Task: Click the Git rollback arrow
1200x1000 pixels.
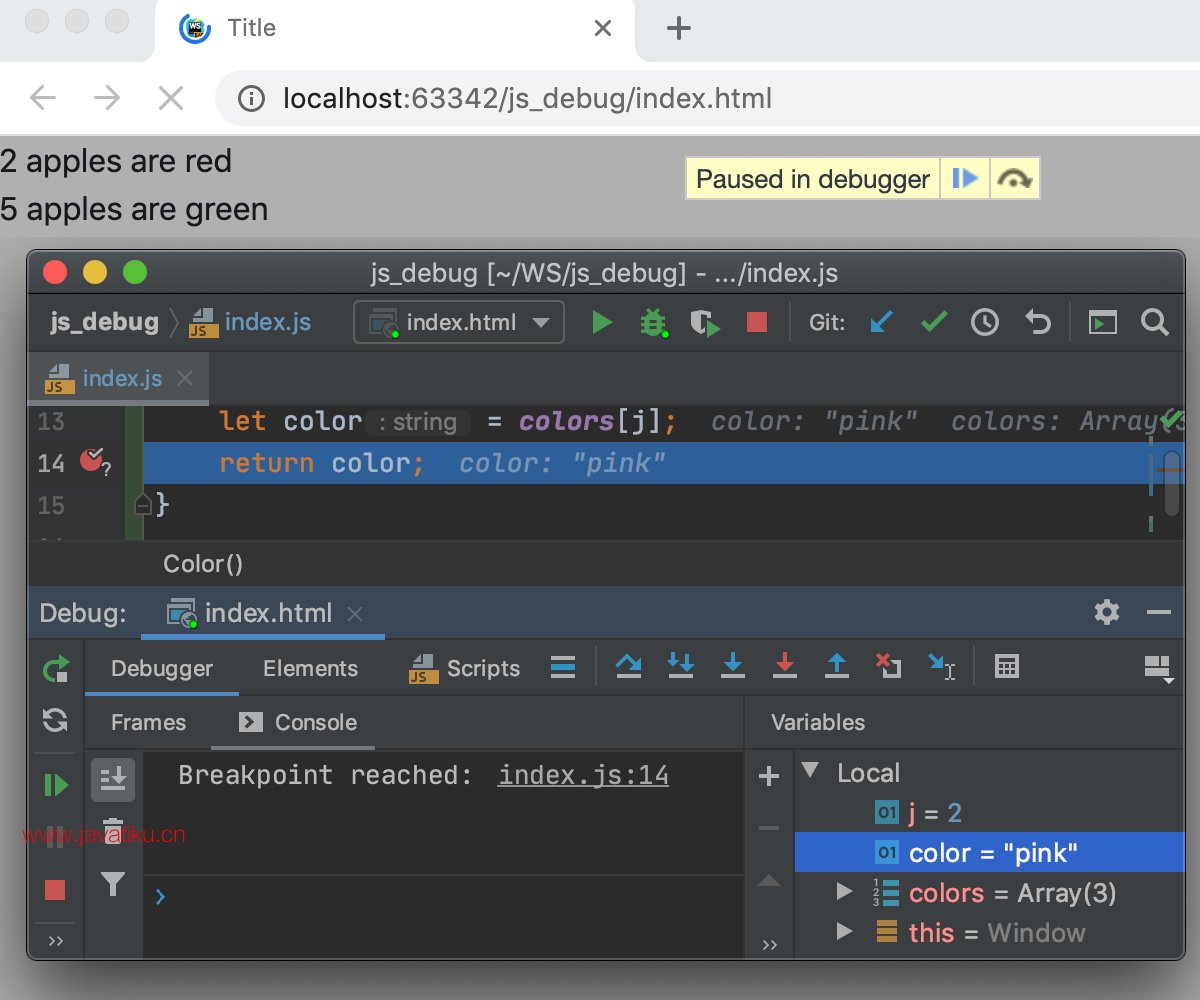Action: (x=1038, y=322)
